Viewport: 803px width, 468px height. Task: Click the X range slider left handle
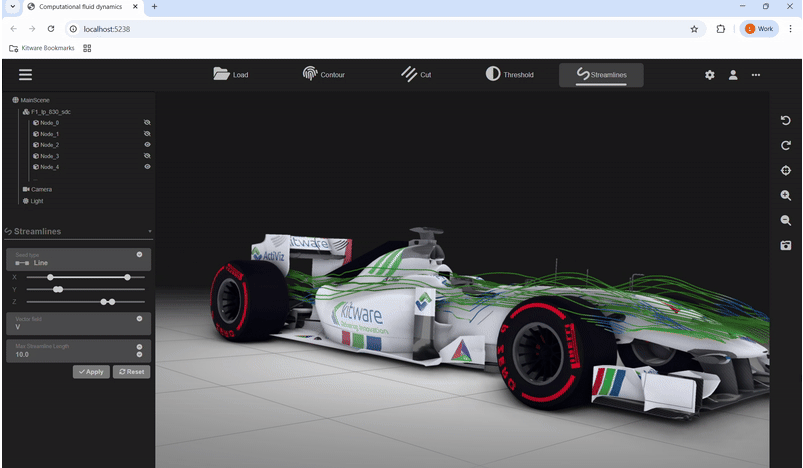(50, 277)
